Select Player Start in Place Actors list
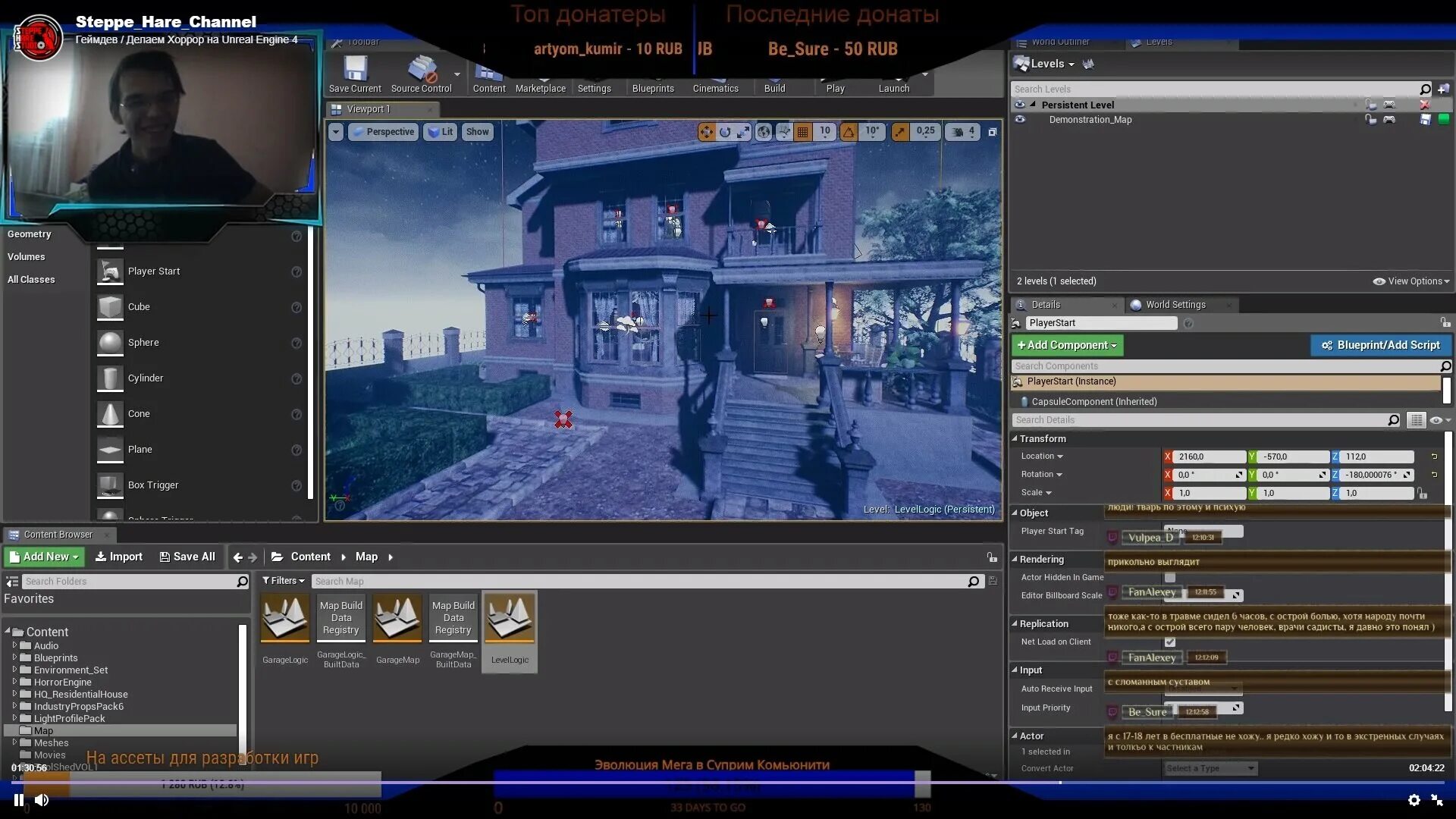1456x819 pixels. pos(154,271)
